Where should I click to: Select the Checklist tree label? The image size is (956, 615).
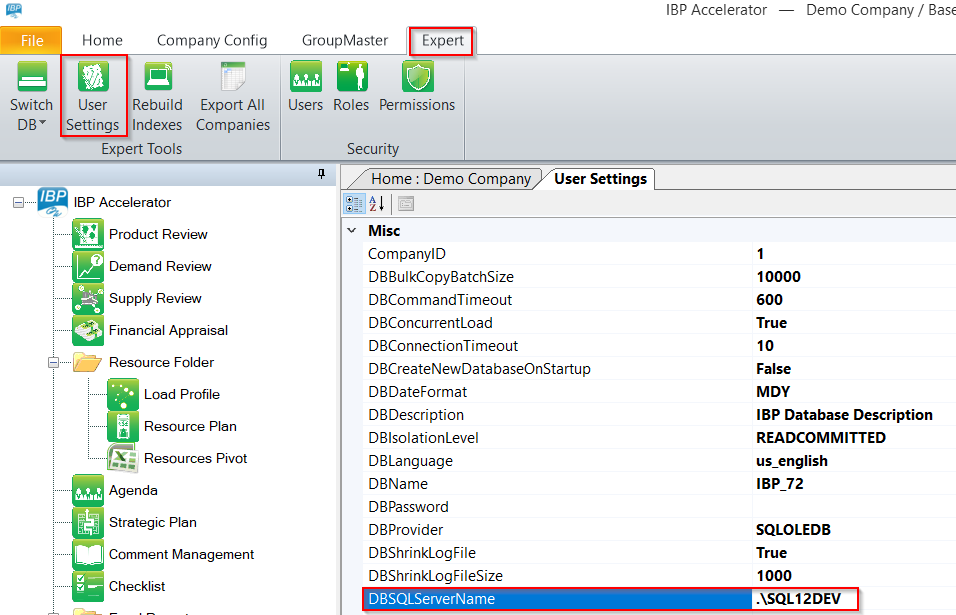(x=137, y=586)
